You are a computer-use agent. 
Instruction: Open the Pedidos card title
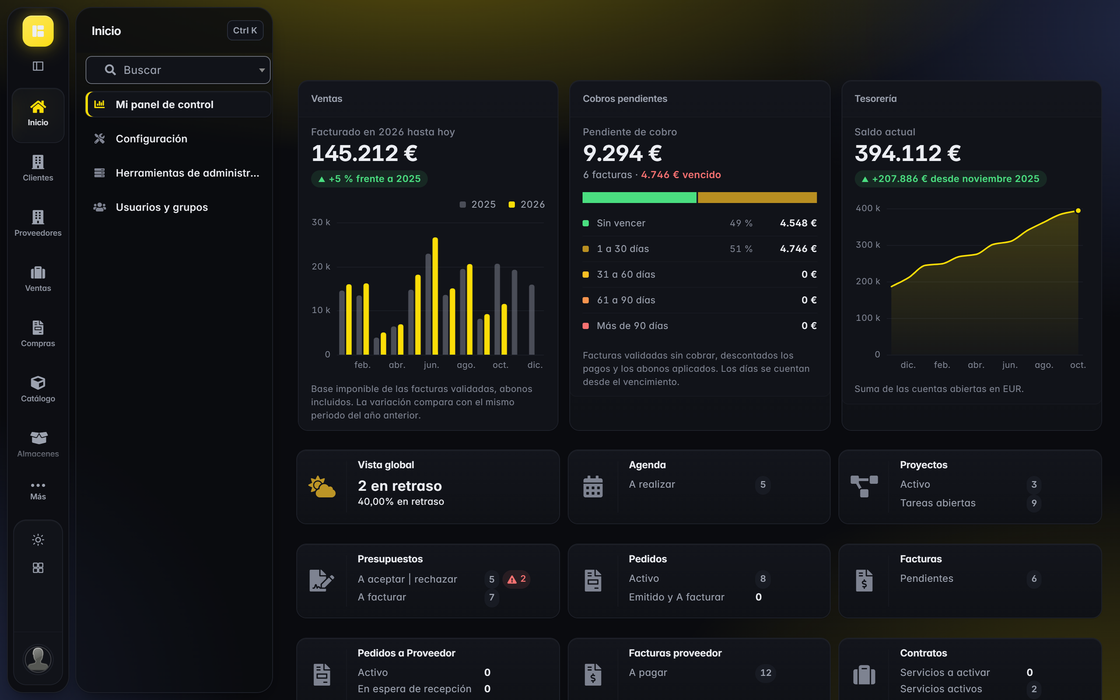coord(647,559)
